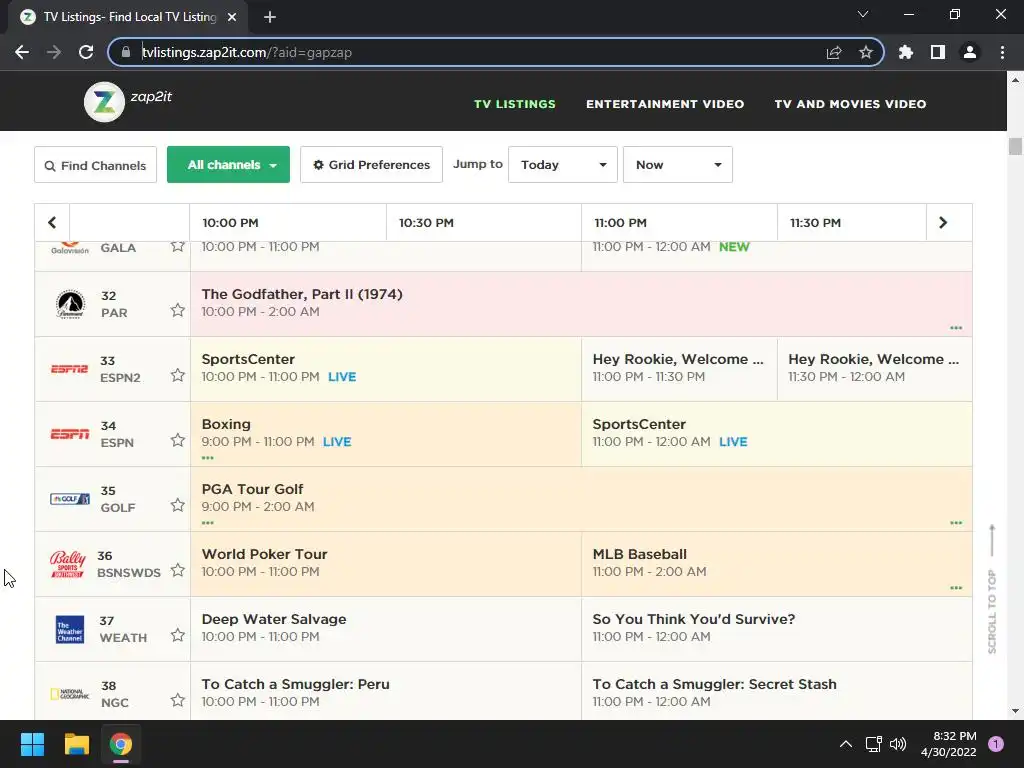Click the zap2it logo icon
This screenshot has width=1024, height=768.
coord(104,102)
